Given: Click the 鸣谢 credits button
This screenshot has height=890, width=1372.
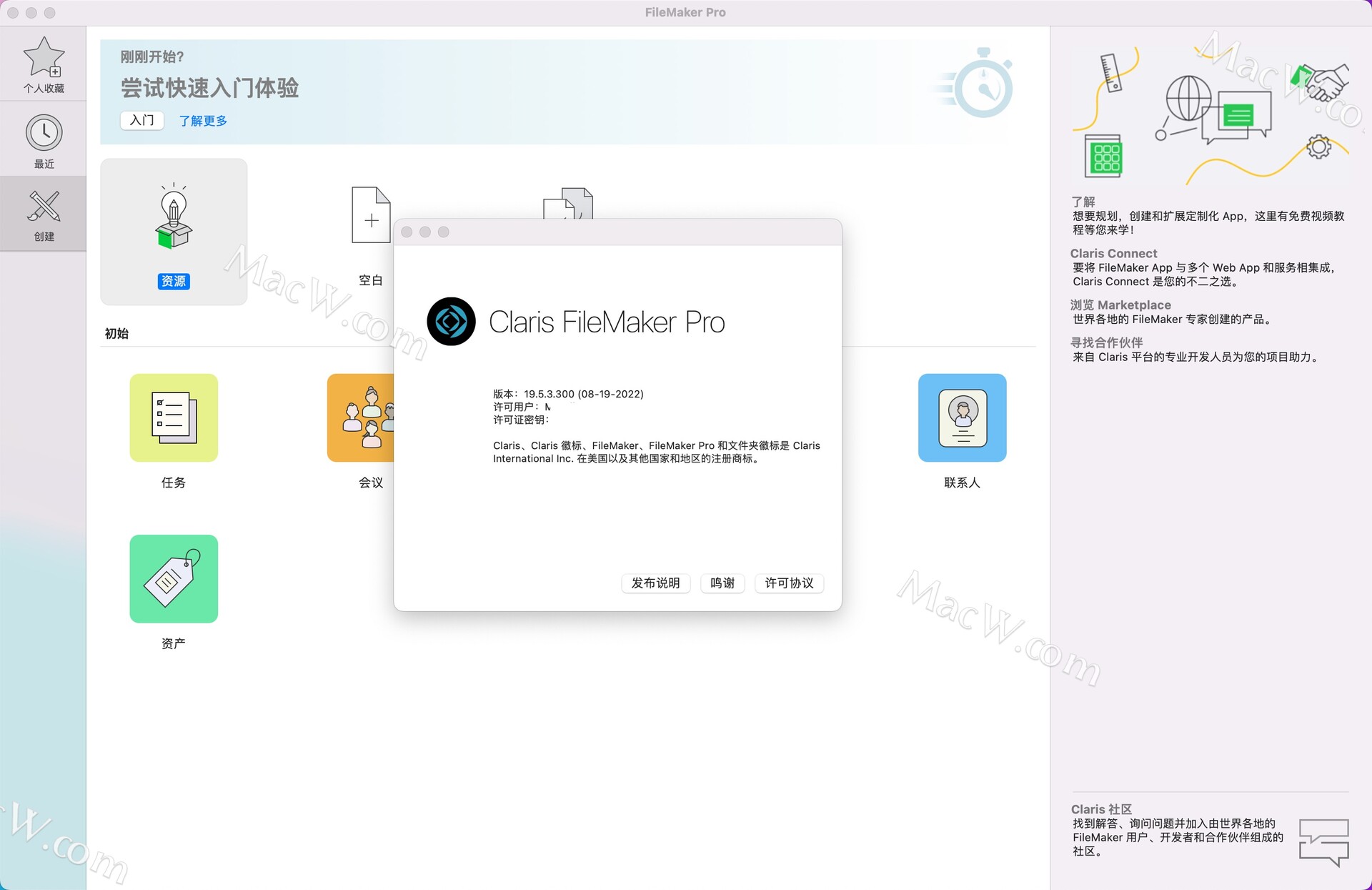Looking at the screenshot, I should pyautogui.click(x=722, y=583).
